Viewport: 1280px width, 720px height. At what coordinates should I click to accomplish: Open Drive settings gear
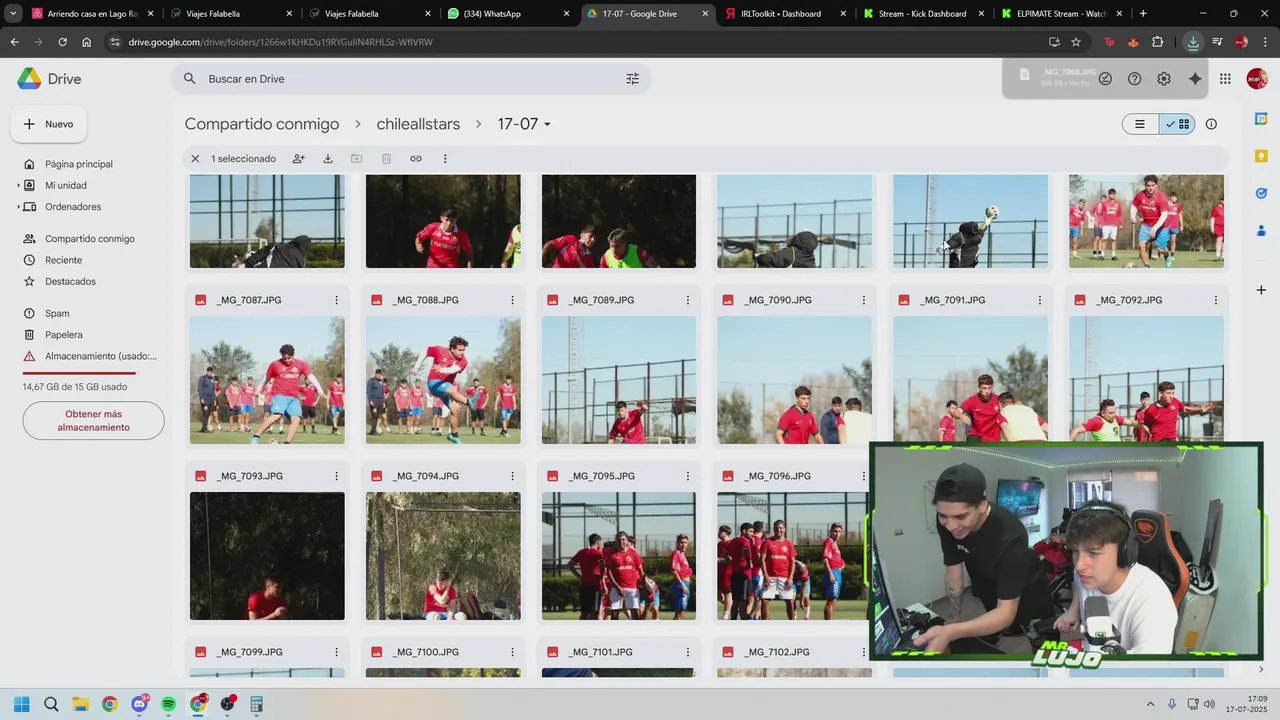(1164, 79)
